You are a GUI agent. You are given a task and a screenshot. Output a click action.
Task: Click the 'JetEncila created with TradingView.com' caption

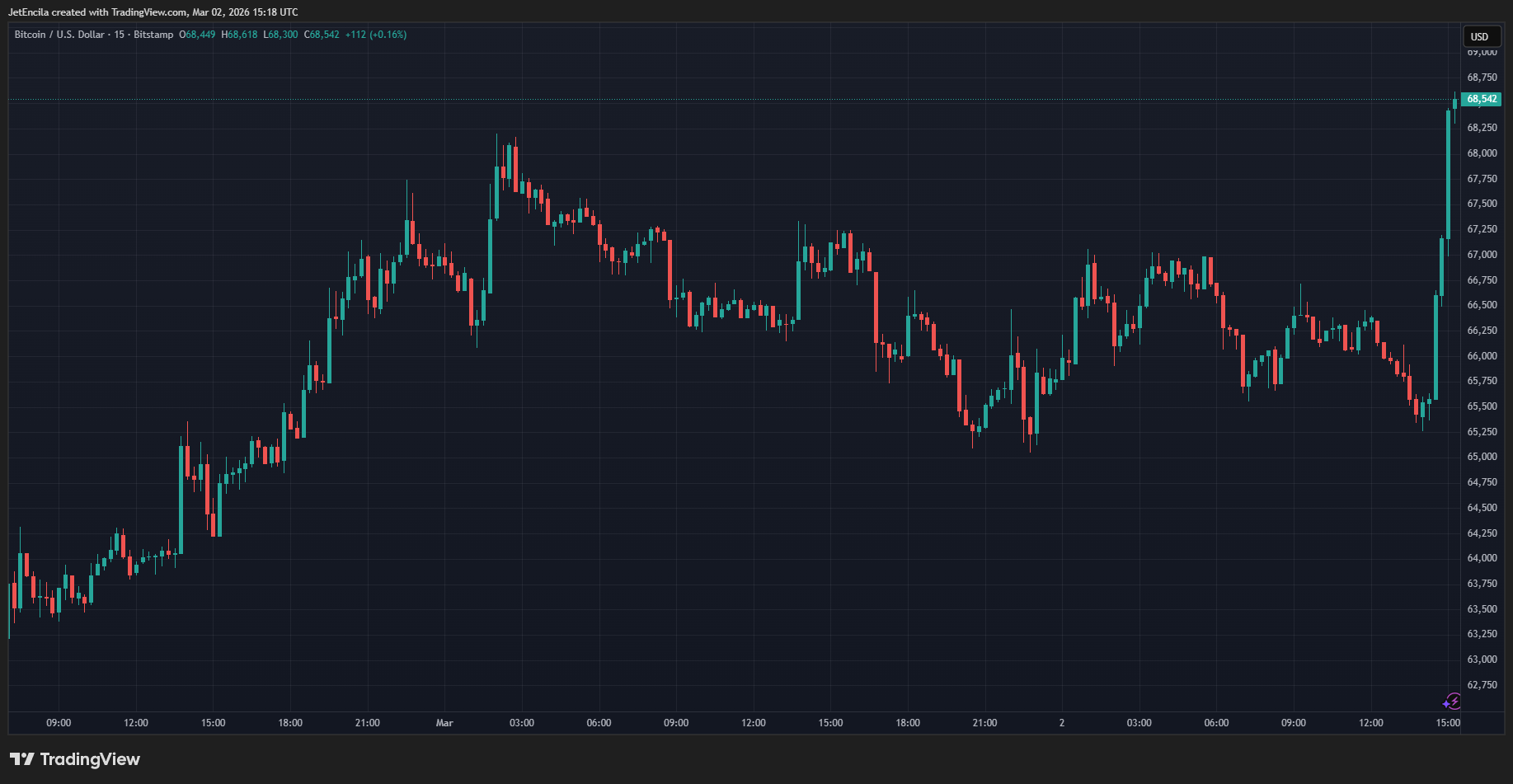click(x=153, y=12)
